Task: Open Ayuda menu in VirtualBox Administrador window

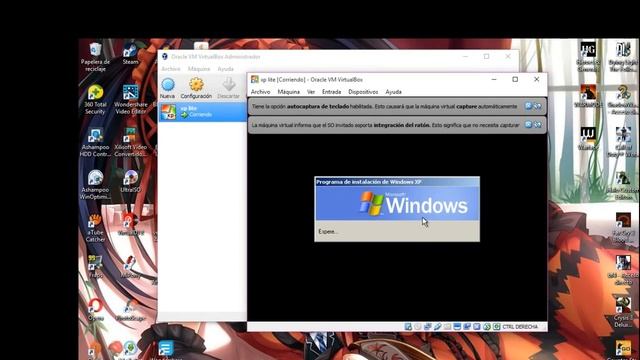Action: (x=225, y=69)
